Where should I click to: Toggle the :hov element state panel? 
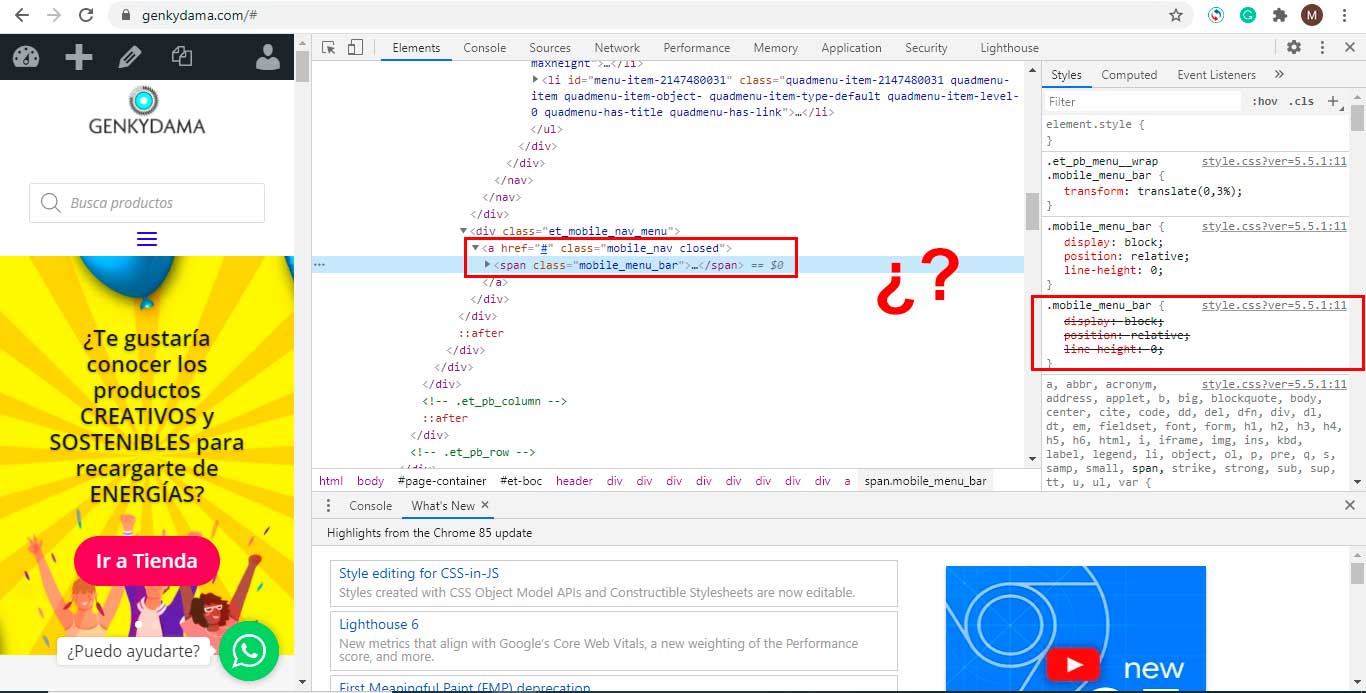tap(1265, 101)
